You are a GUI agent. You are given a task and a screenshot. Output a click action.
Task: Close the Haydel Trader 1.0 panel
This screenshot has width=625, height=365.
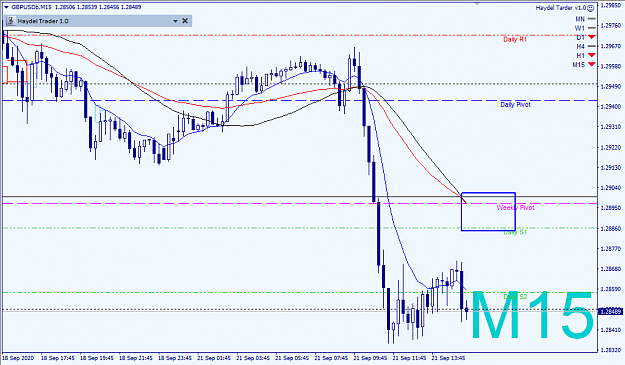[x=185, y=21]
